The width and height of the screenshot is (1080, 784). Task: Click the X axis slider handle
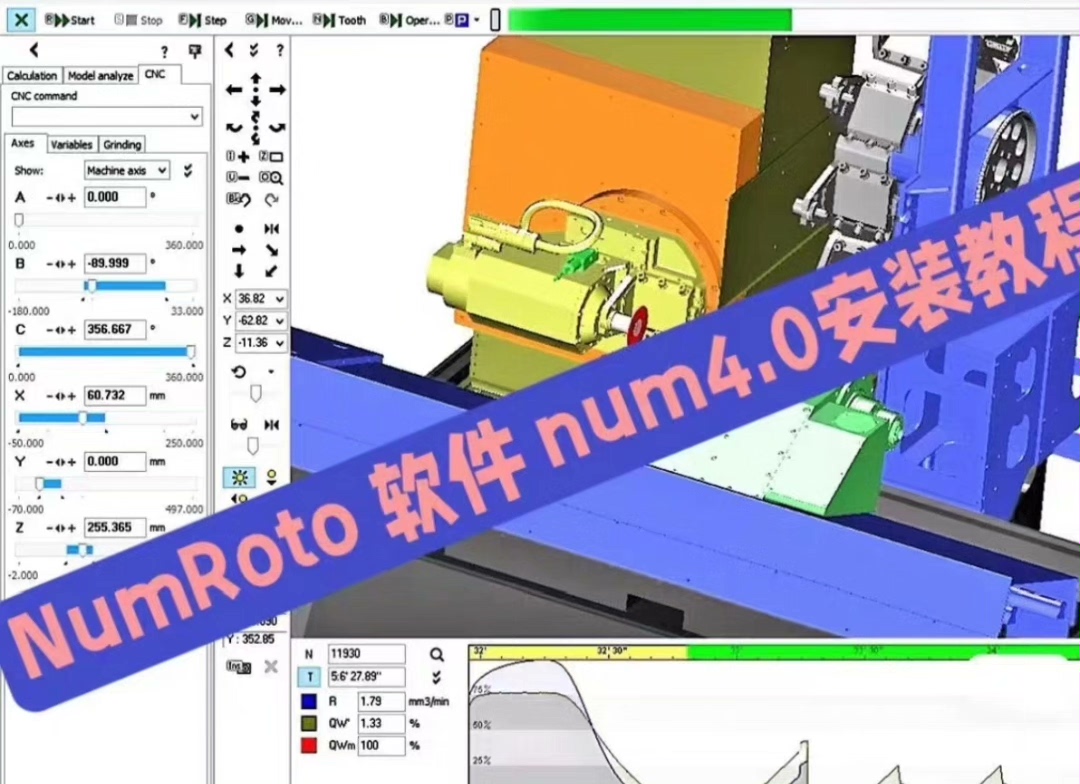pyautogui.click(x=83, y=417)
